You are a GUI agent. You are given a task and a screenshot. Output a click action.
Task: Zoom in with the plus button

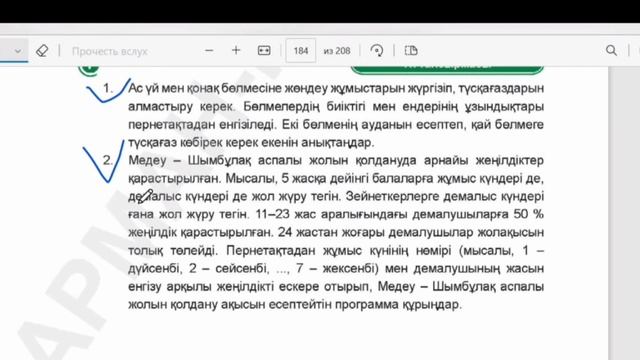point(236,51)
